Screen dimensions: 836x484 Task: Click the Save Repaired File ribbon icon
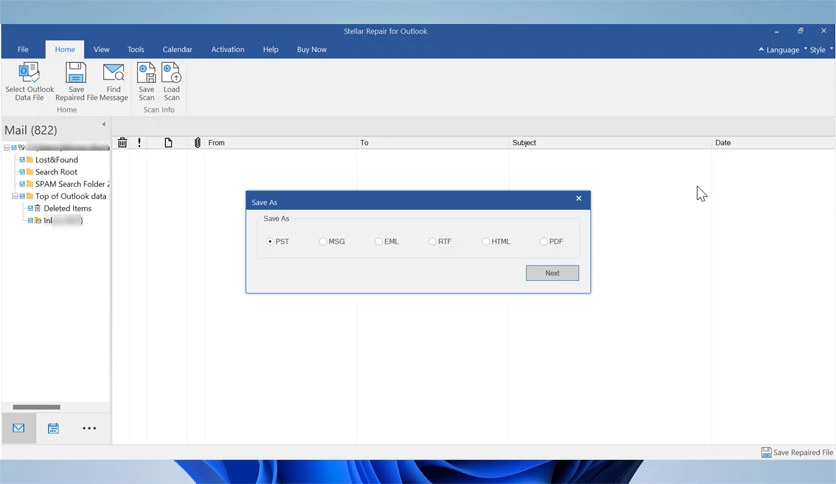pos(76,72)
